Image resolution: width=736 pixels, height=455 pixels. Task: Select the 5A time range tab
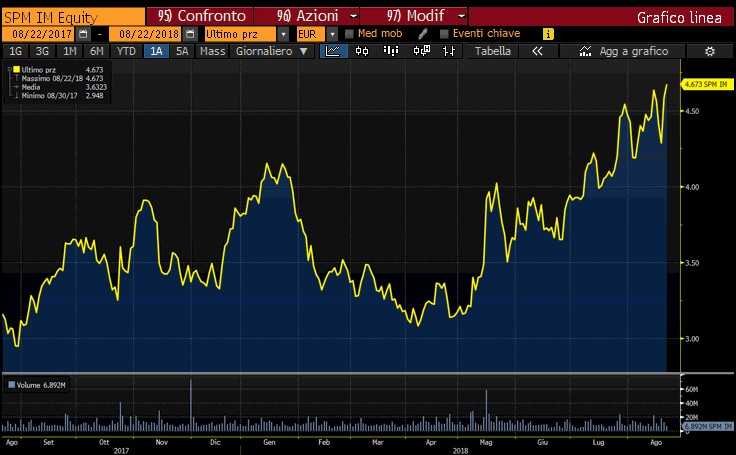tap(182, 51)
